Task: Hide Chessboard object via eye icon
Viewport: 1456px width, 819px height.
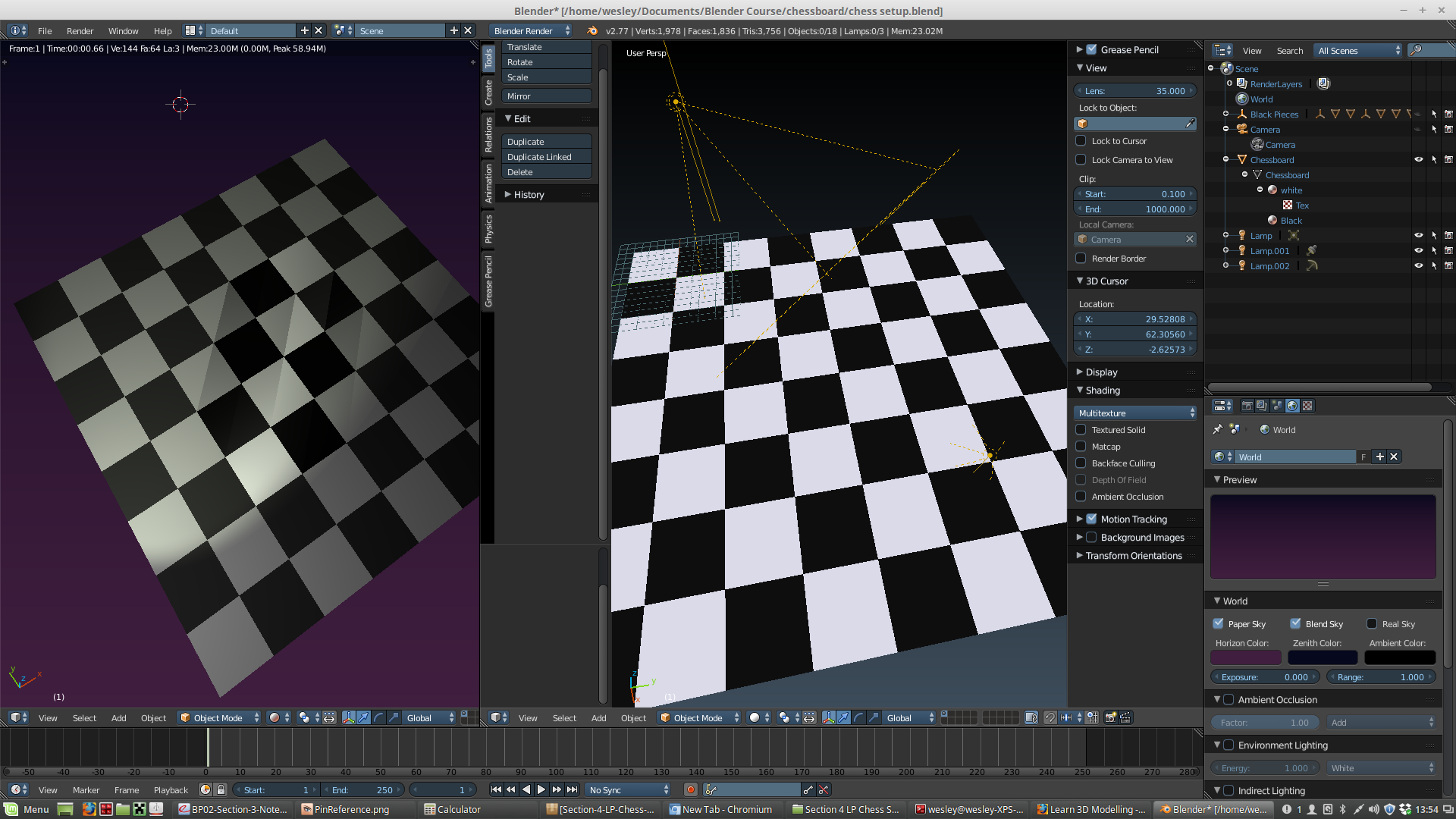Action: (x=1418, y=160)
